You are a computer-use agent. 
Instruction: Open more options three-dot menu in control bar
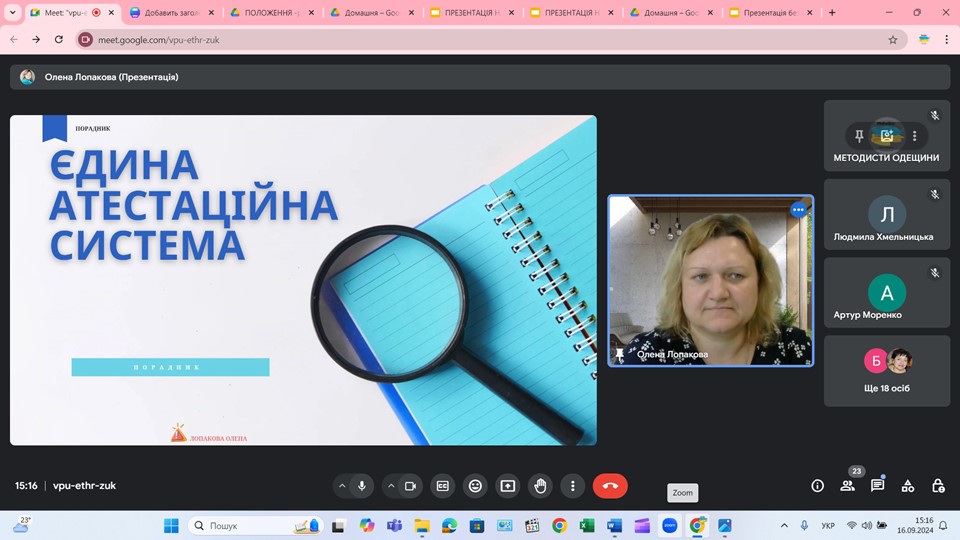tap(573, 486)
